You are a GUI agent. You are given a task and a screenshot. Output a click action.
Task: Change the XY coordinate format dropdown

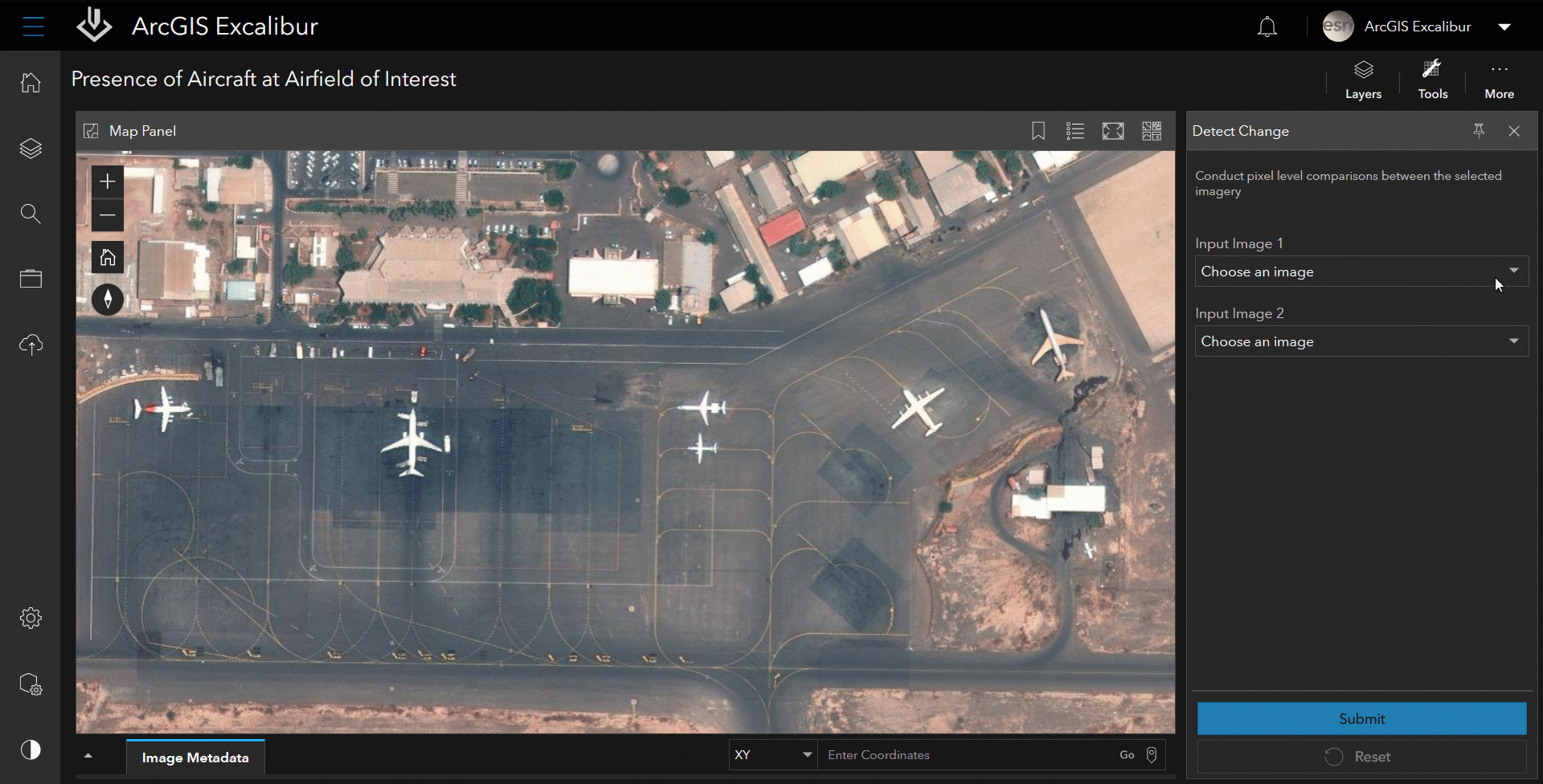pyautogui.click(x=772, y=754)
